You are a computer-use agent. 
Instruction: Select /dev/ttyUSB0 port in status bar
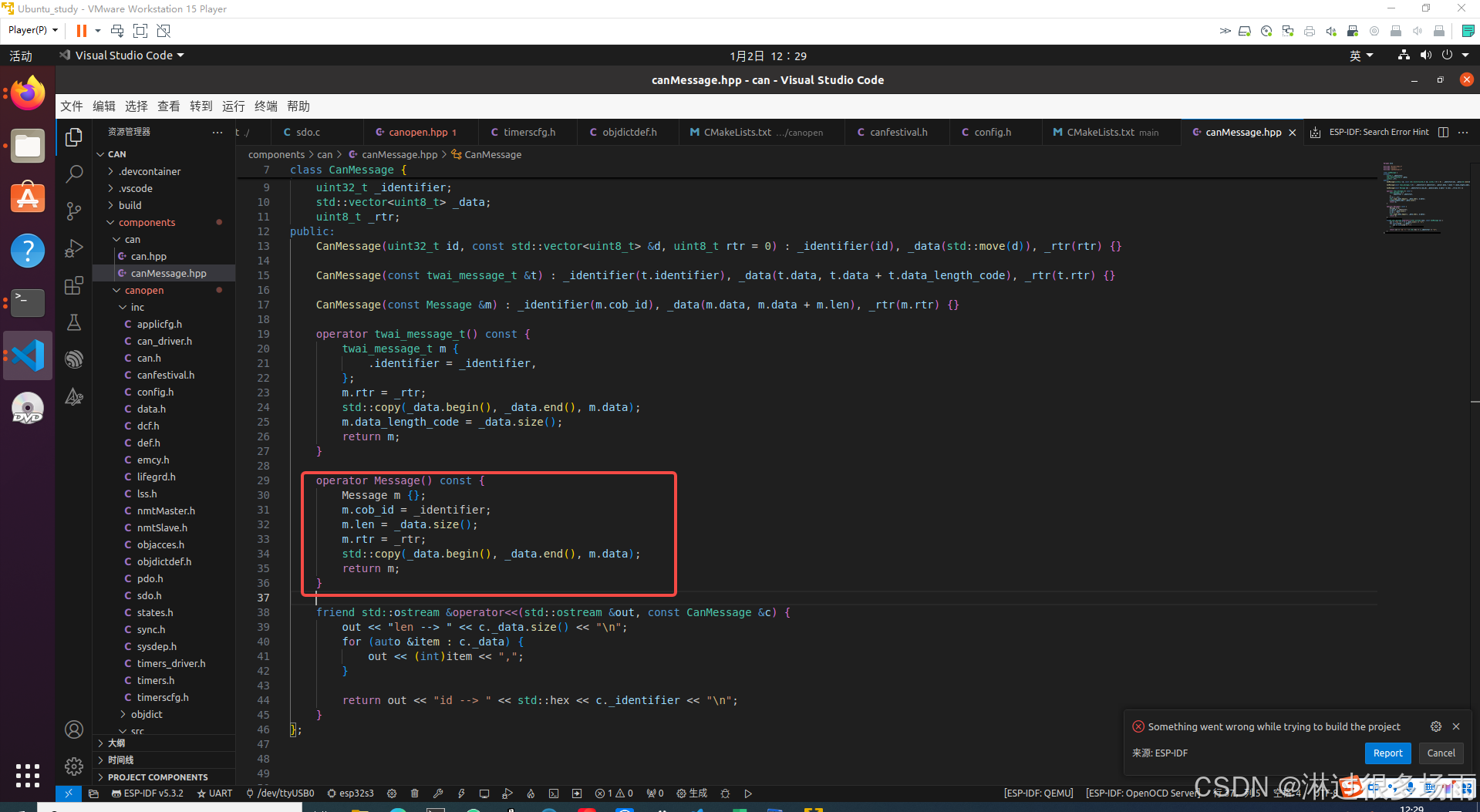[280, 793]
